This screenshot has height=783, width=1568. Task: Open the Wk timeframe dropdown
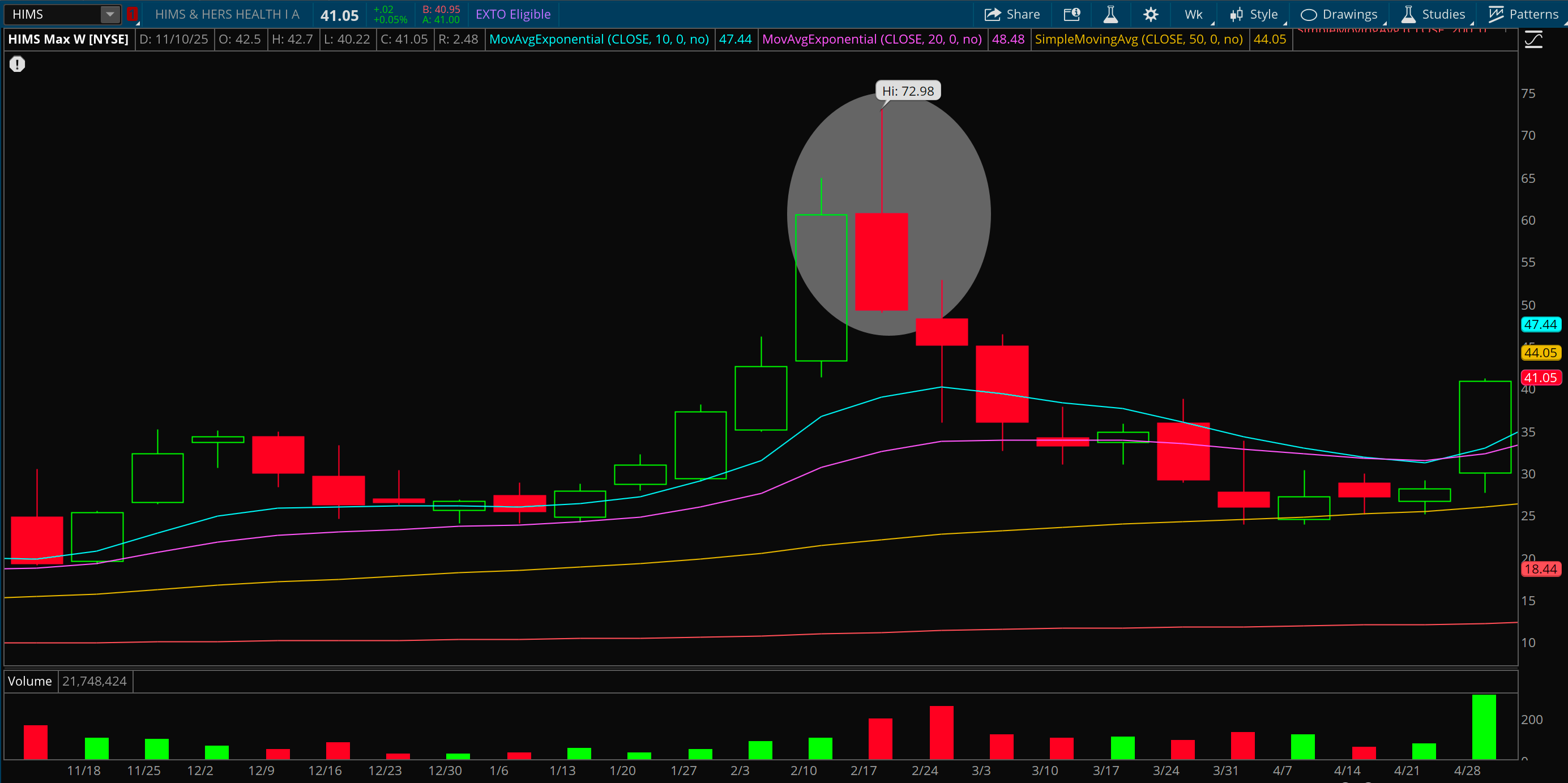[x=1194, y=14]
